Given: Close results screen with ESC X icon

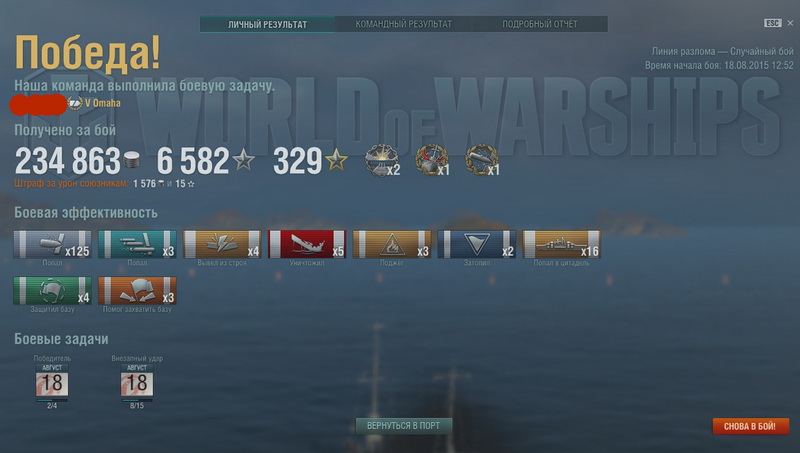Looking at the screenshot, I should point(790,23).
